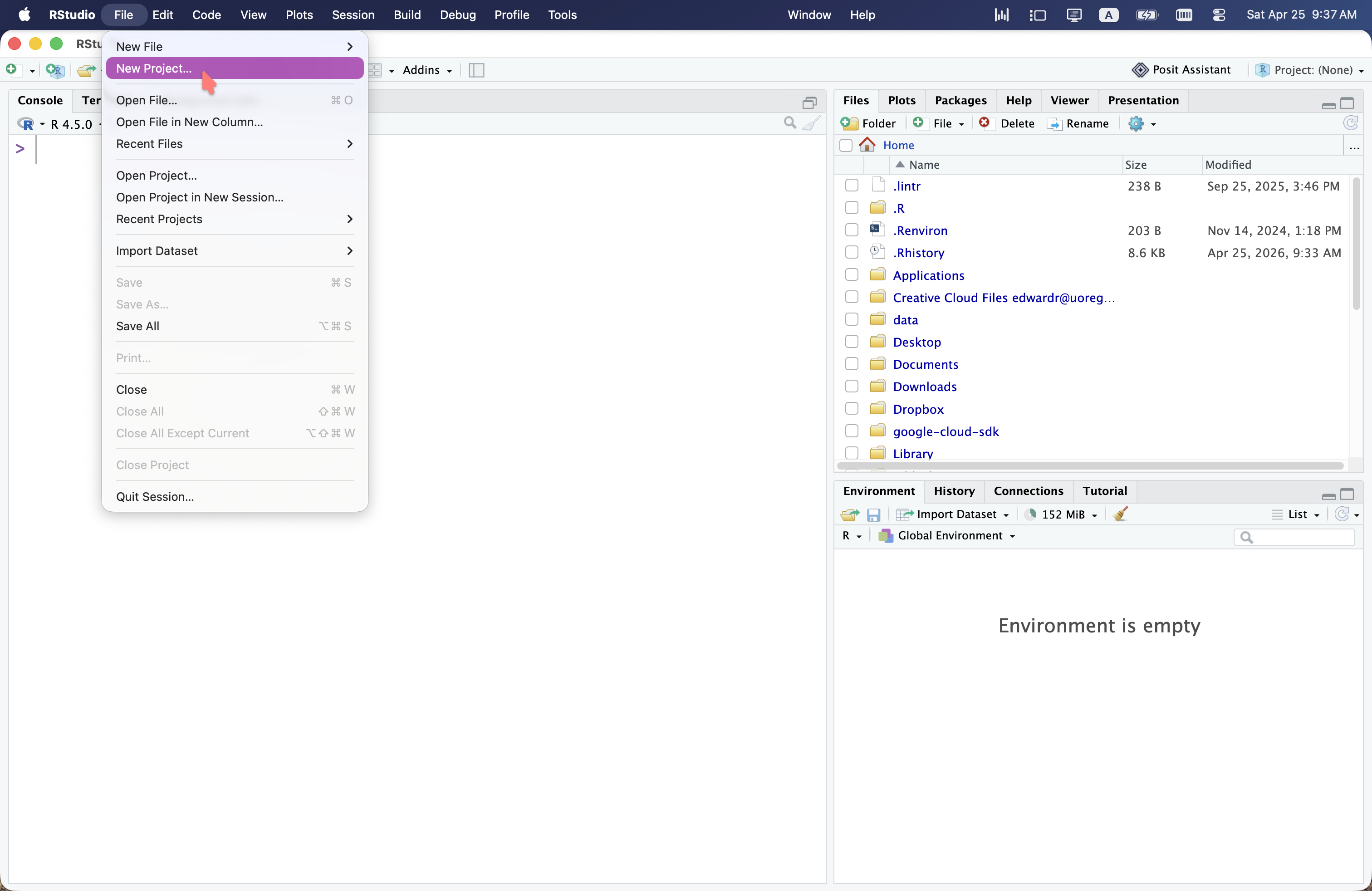Open the Documents folder link

(925, 364)
